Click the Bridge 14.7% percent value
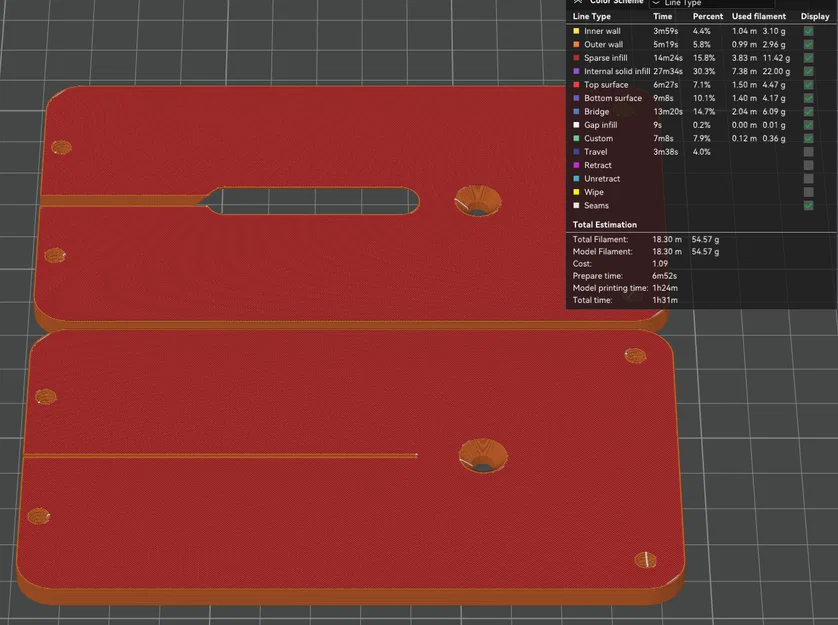 click(704, 112)
